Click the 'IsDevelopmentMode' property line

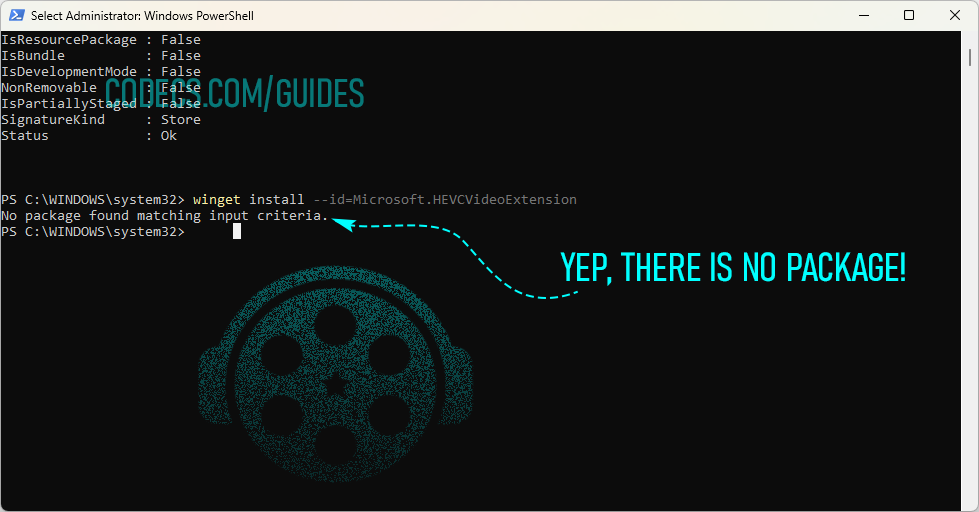coord(101,72)
